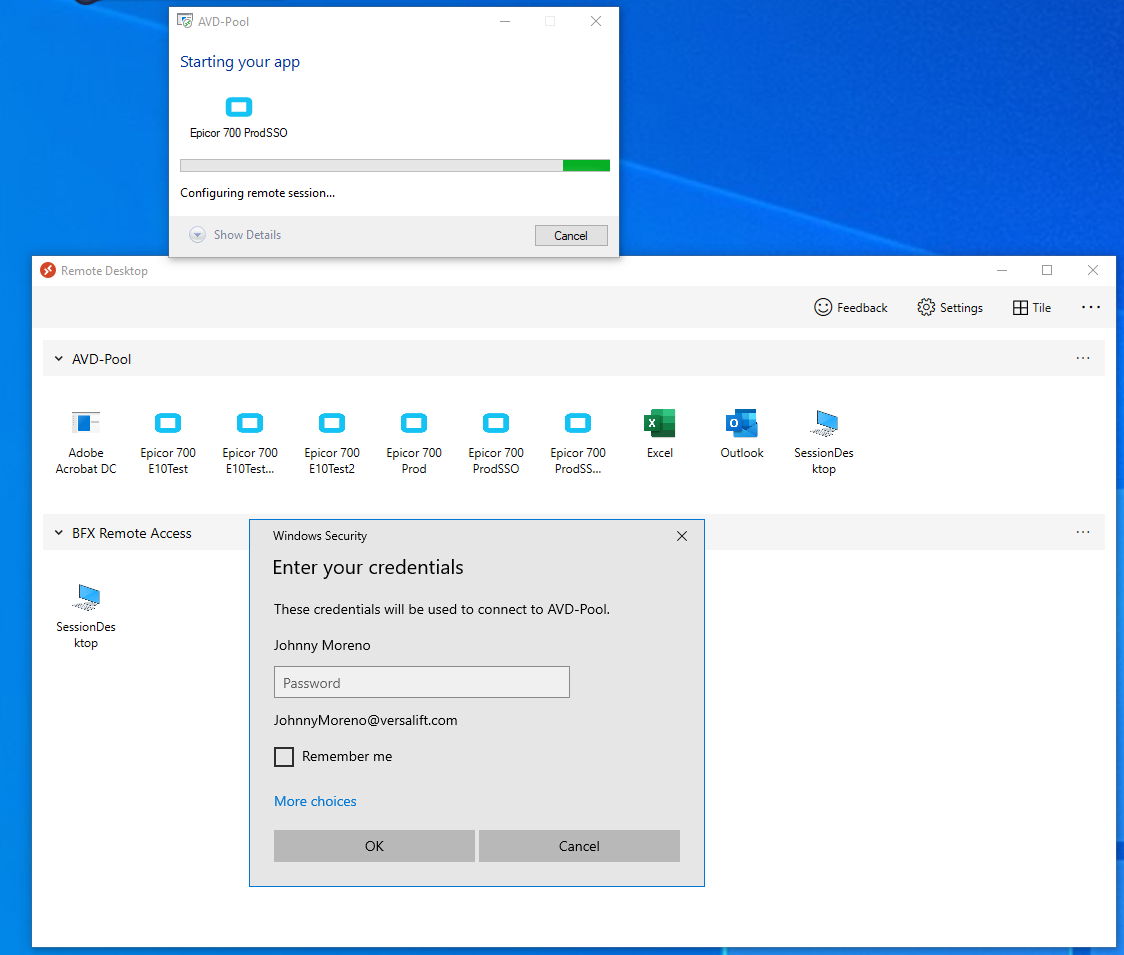The width and height of the screenshot is (1124, 955).
Task: Click 'Starting your app' heading
Action: 239,62
